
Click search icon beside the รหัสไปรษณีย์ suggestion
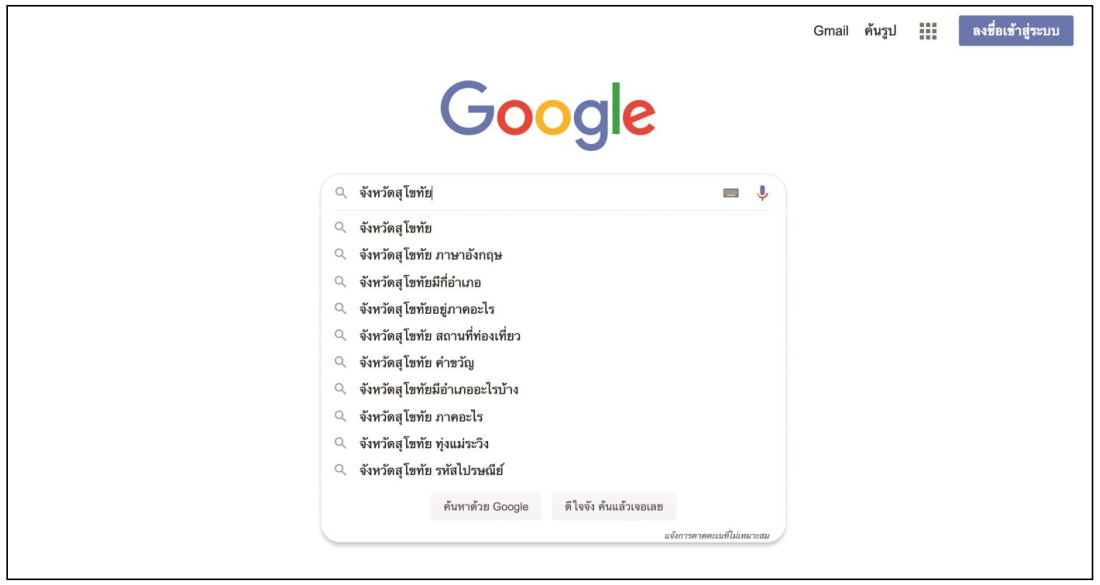[341, 470]
